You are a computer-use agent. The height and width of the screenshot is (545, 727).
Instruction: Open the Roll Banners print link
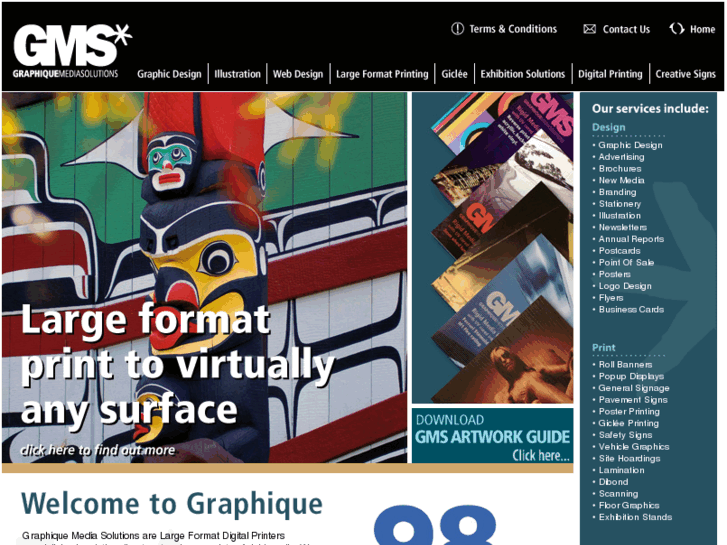625,365
